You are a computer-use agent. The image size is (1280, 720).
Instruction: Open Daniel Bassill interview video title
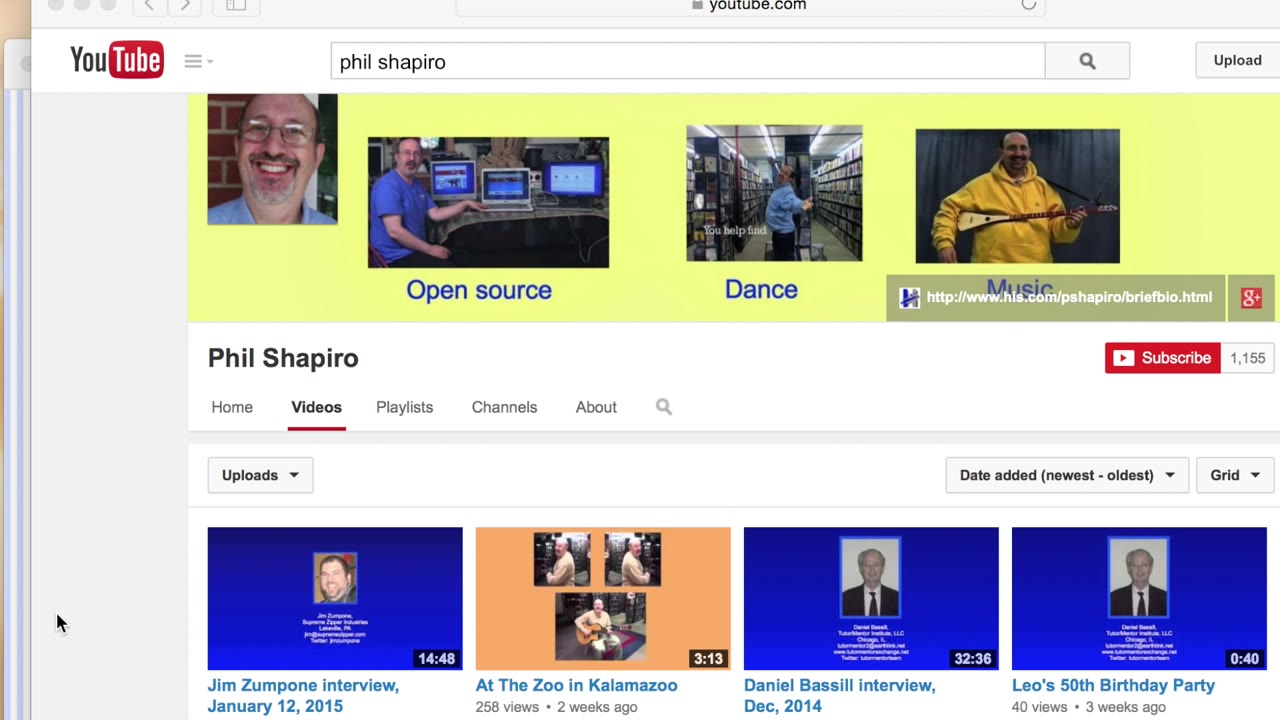(x=840, y=696)
